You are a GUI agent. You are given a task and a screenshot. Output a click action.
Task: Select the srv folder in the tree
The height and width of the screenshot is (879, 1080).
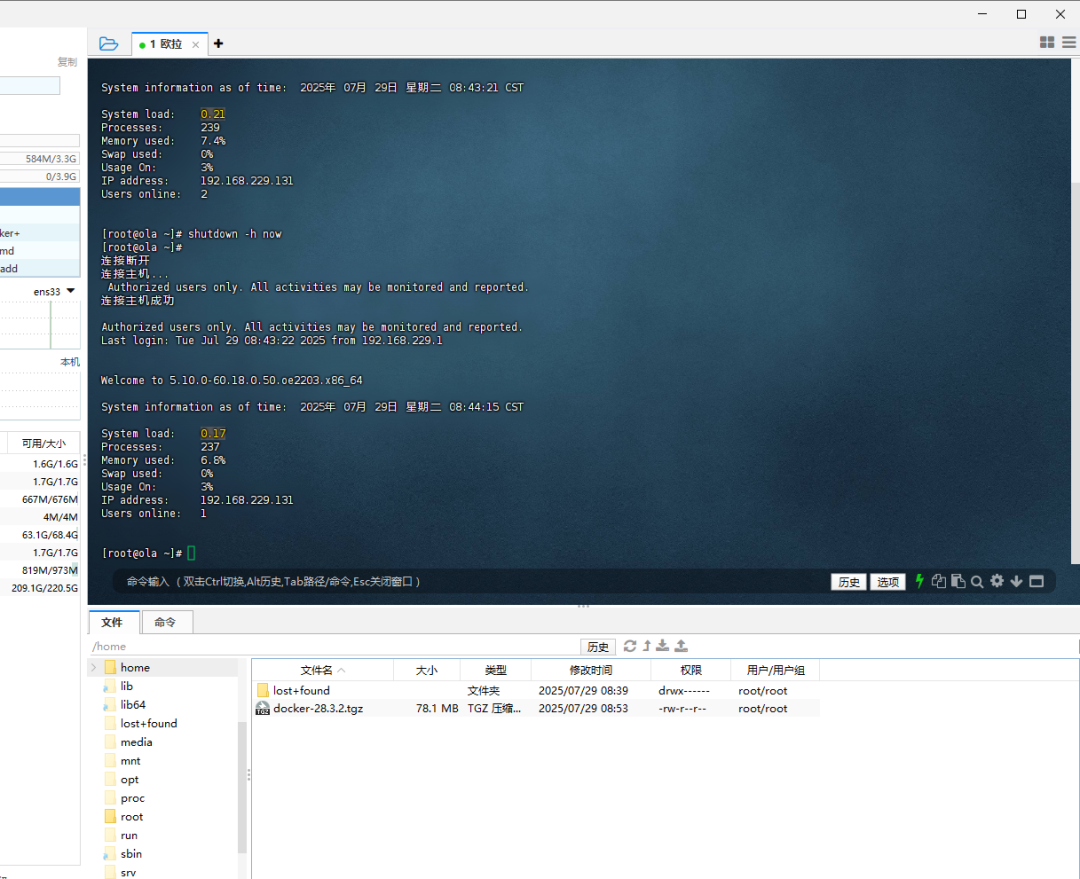coord(121,872)
